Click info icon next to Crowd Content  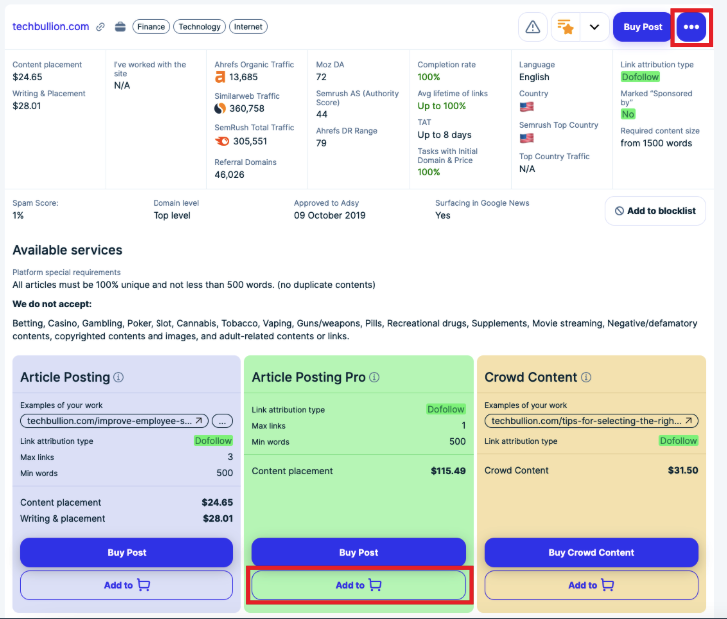coord(588,378)
